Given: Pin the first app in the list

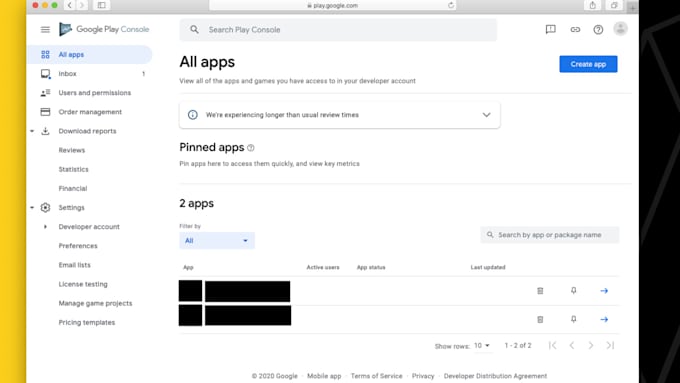Looking at the screenshot, I should (573, 291).
